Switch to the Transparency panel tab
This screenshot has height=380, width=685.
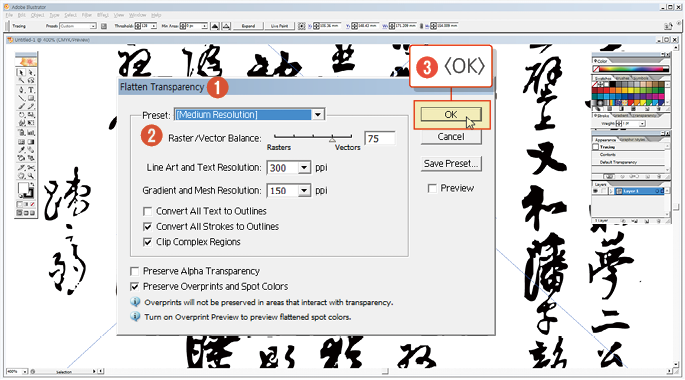click(x=645, y=116)
